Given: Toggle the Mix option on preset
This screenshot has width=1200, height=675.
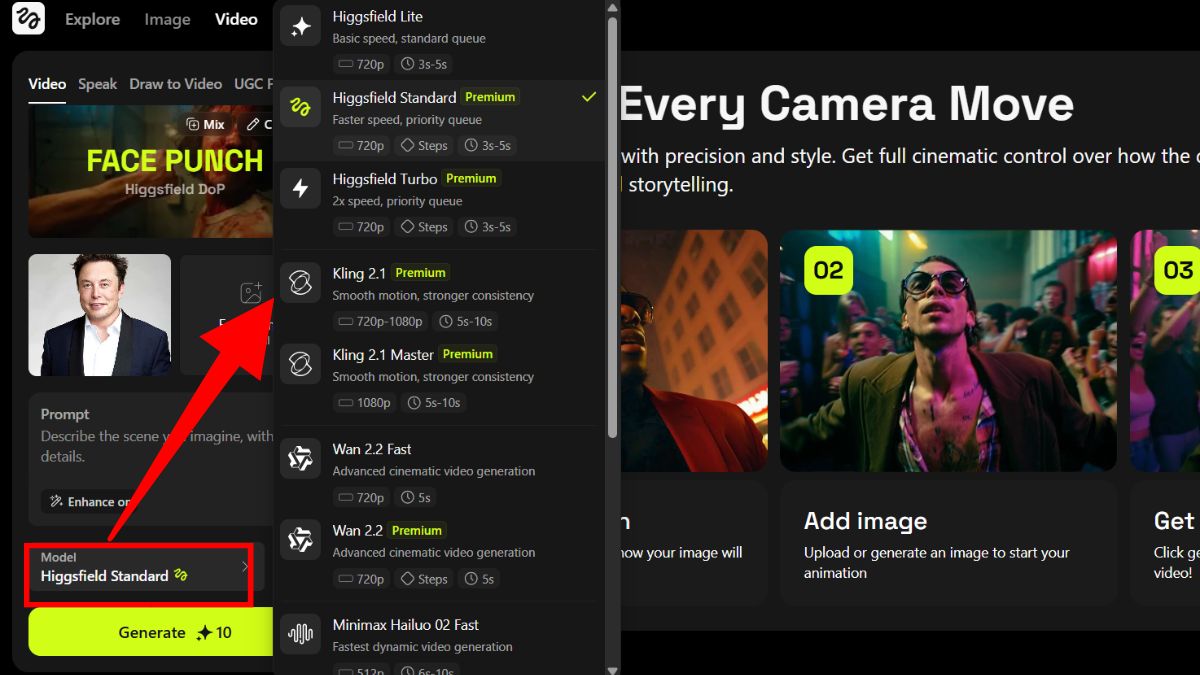Looking at the screenshot, I should point(206,125).
